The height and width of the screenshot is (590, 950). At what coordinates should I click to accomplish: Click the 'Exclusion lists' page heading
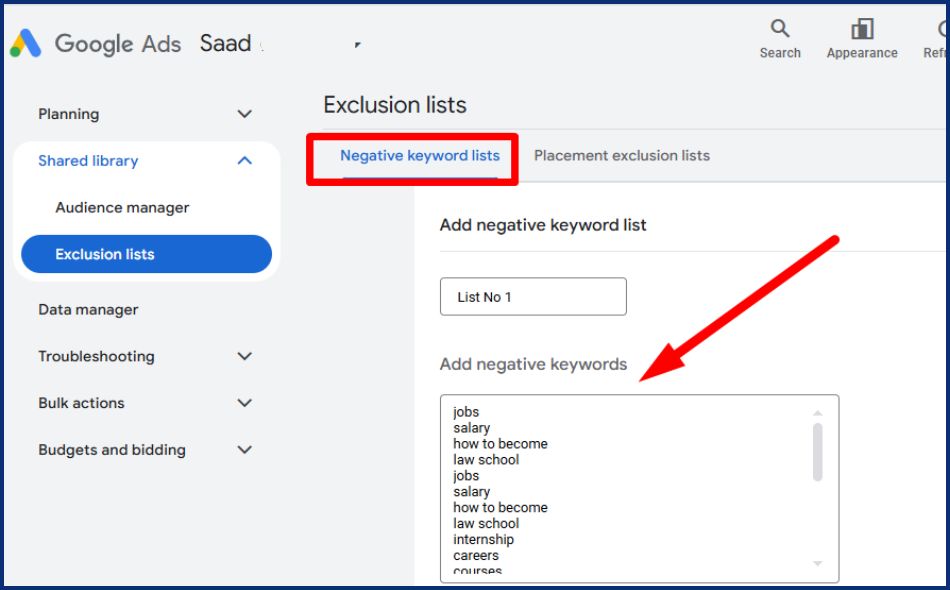click(x=395, y=105)
